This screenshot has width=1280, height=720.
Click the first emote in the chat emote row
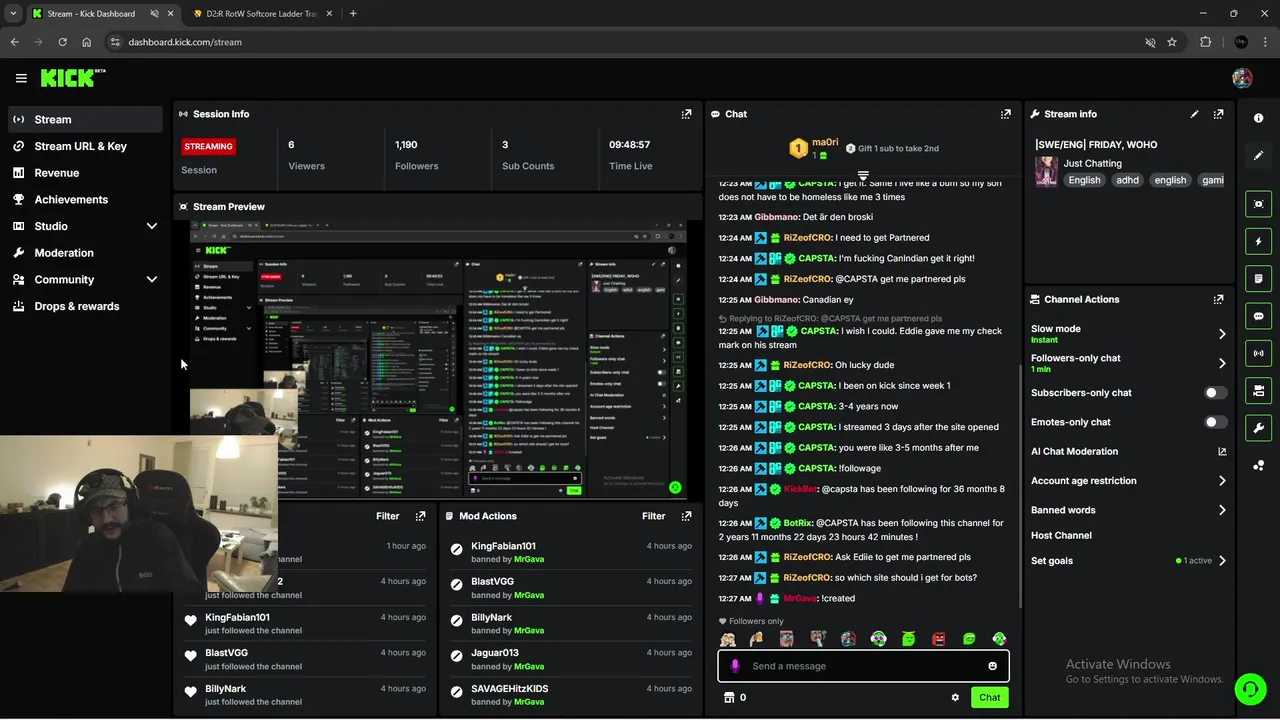pyautogui.click(x=728, y=639)
